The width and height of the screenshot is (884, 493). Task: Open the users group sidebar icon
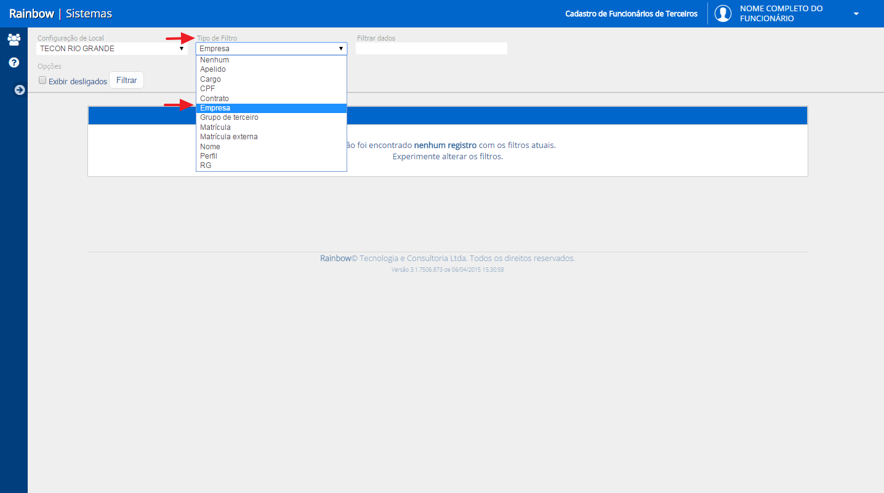pyautogui.click(x=14, y=39)
